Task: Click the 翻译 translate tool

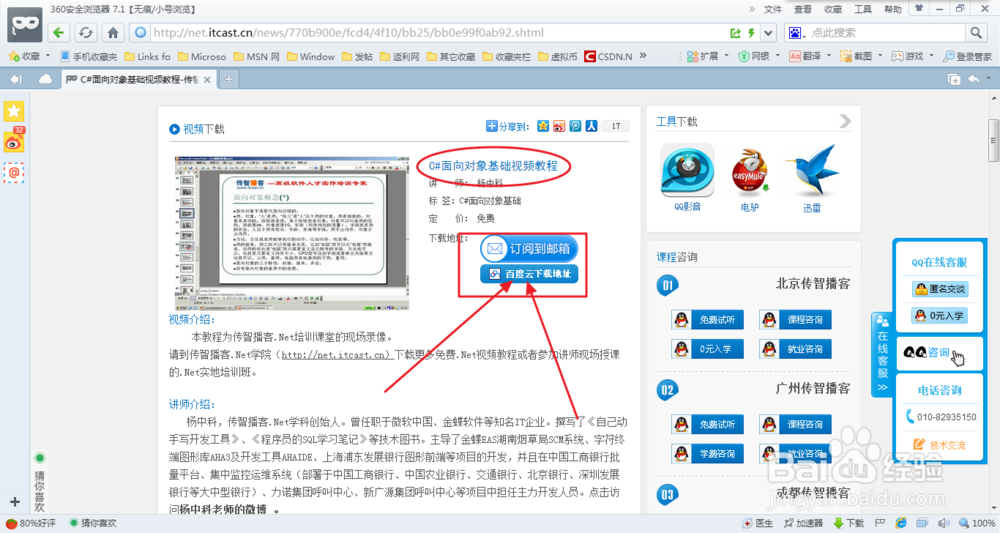Action: pos(805,56)
